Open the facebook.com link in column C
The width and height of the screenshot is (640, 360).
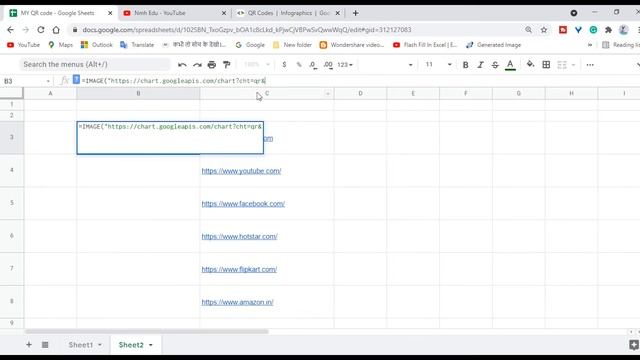[x=243, y=204]
